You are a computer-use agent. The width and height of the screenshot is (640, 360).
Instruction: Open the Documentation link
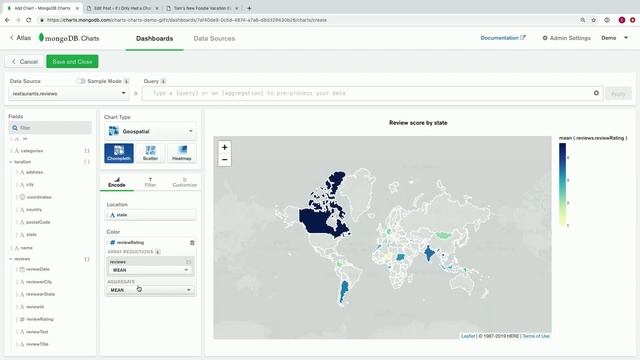503,38
